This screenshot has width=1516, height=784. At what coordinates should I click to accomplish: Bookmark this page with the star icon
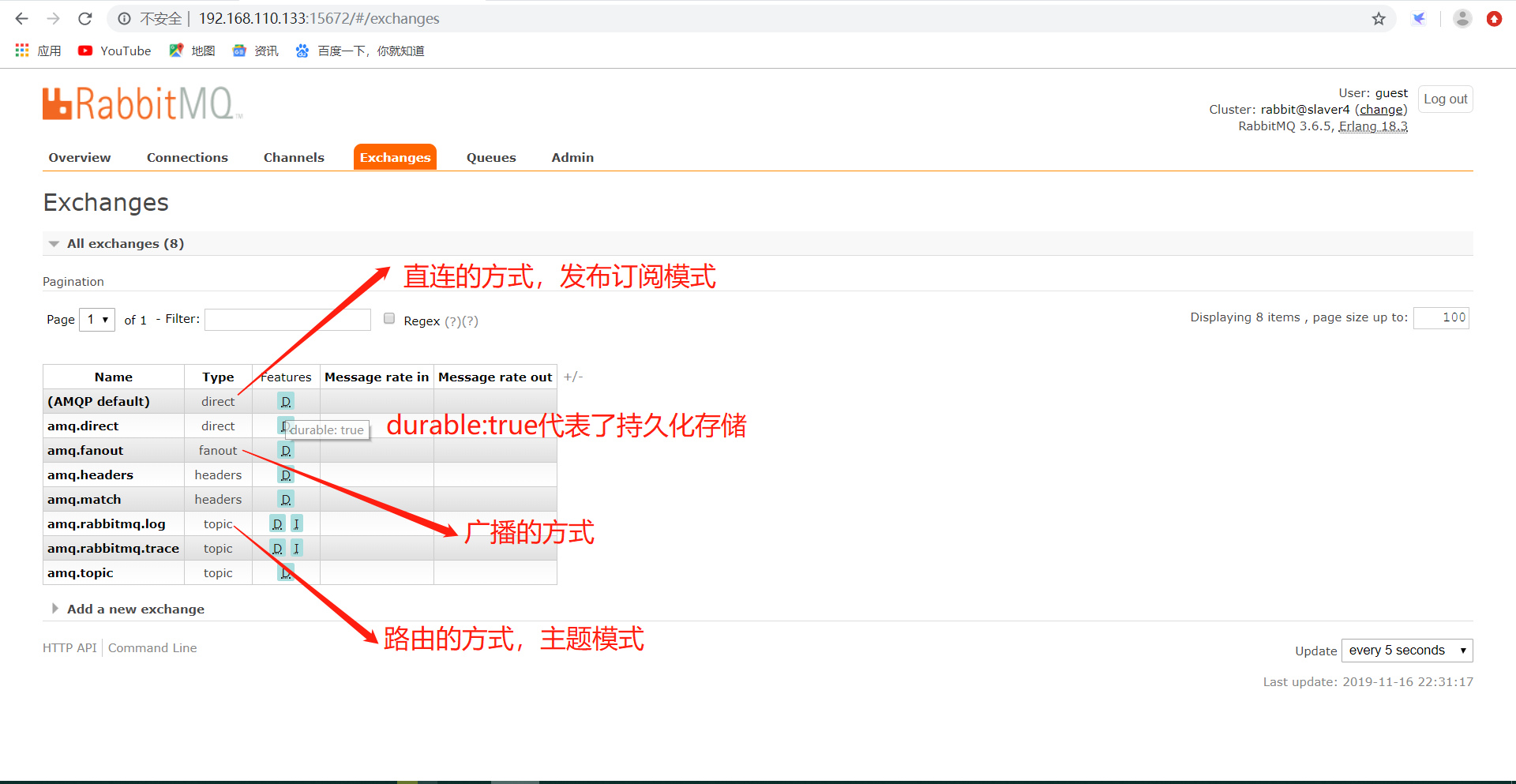[x=1379, y=18]
